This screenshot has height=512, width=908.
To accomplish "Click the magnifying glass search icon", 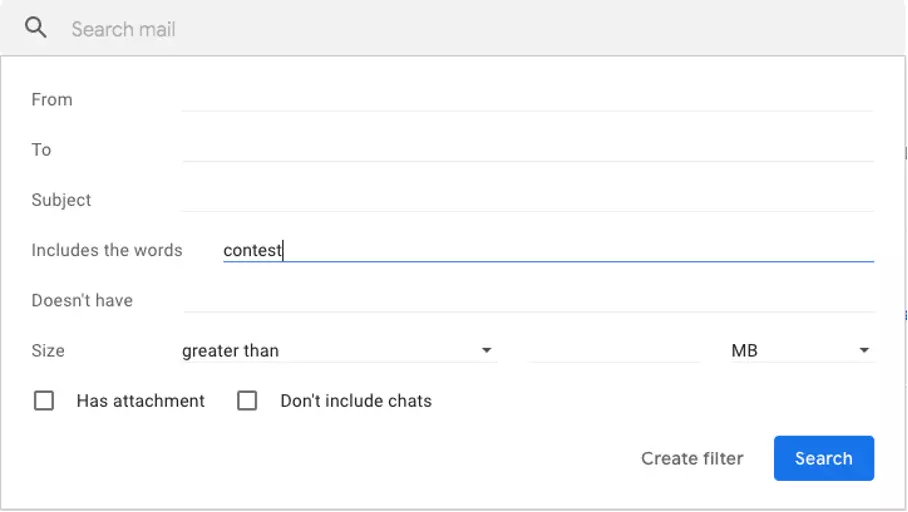I will click(36, 28).
